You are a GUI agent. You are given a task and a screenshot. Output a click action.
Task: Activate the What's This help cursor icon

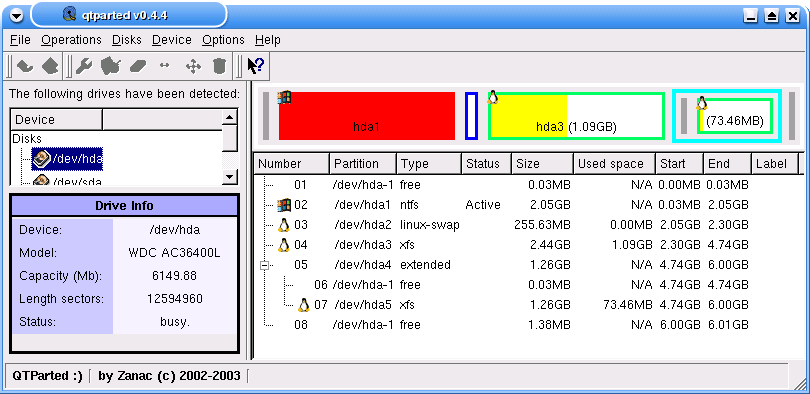[x=256, y=66]
